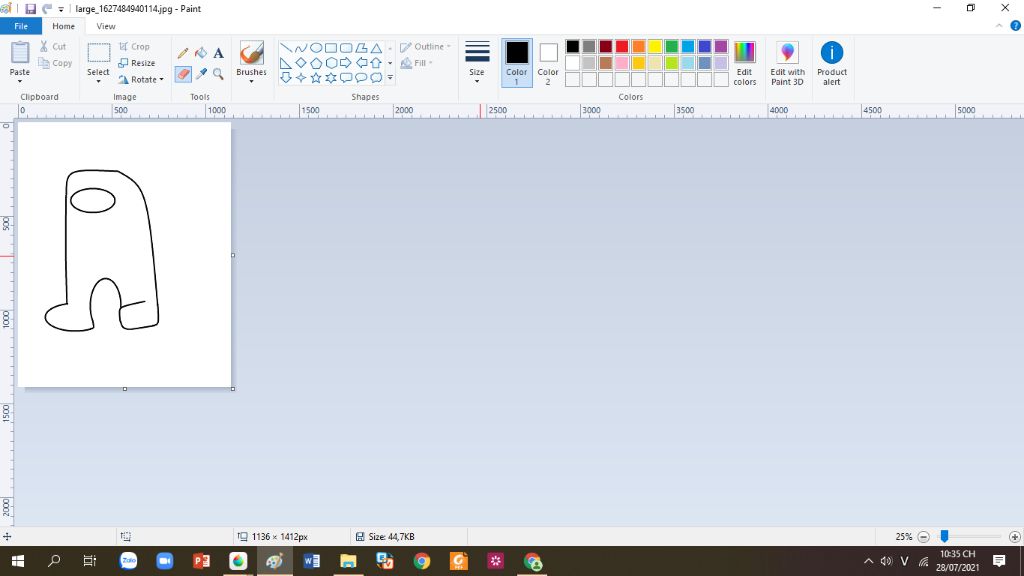Open the Paint Help icon
The height and width of the screenshot is (576, 1024).
click(1016, 26)
